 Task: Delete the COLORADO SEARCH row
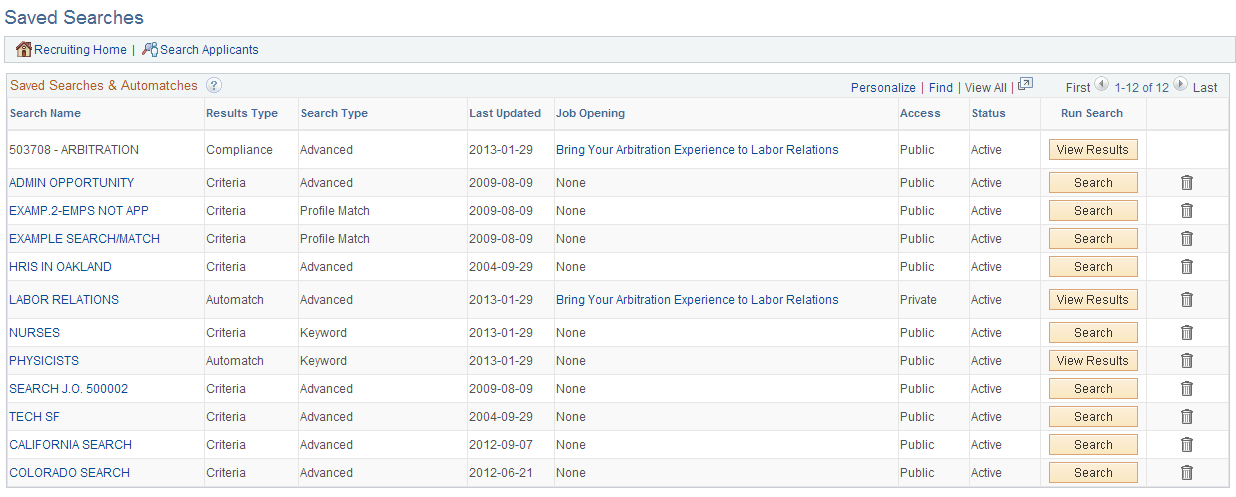[1187, 473]
